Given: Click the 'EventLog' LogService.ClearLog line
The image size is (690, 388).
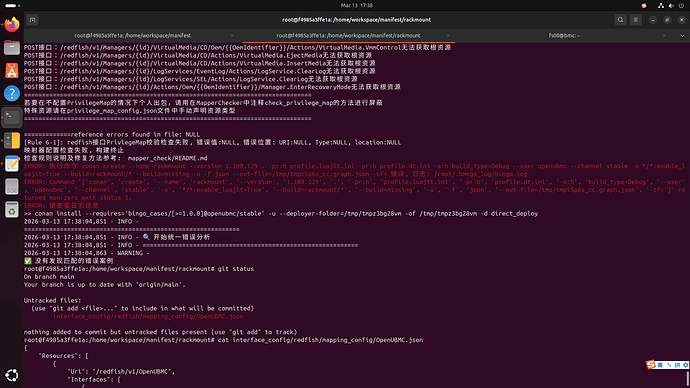Looking at the screenshot, I should pyautogui.click(x=199, y=71).
